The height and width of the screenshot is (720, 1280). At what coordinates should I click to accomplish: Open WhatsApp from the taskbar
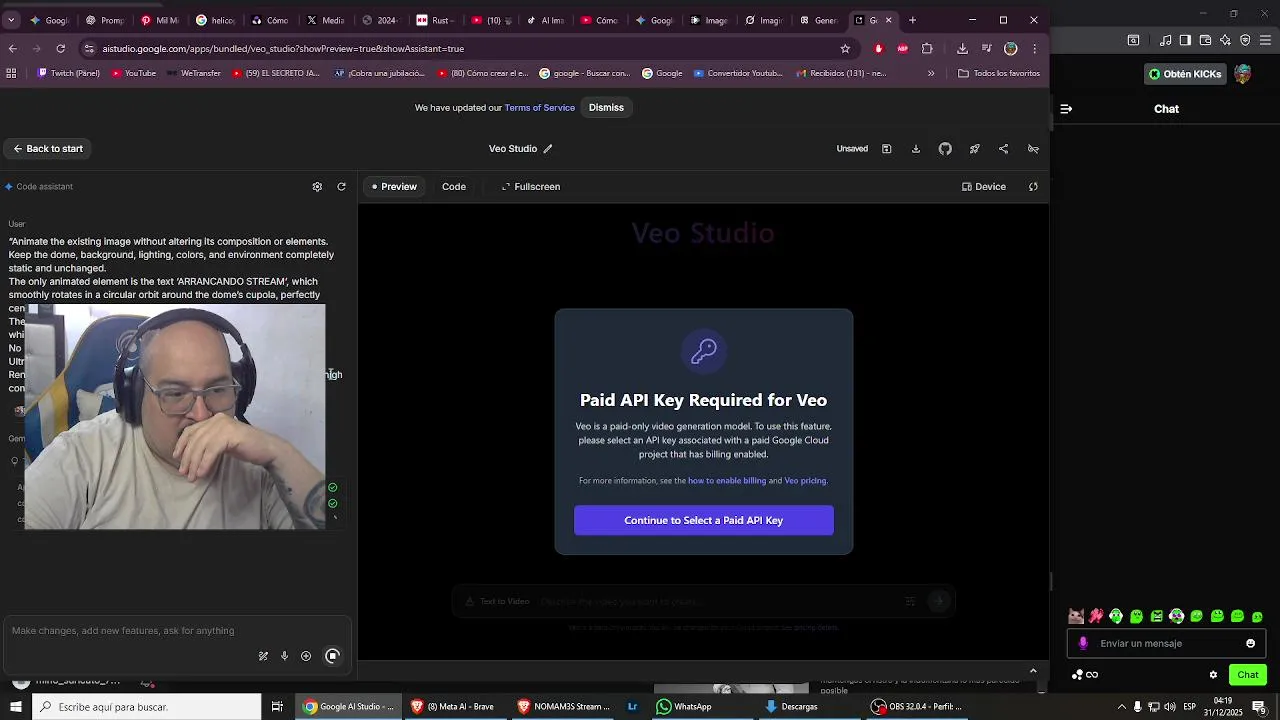pos(684,707)
